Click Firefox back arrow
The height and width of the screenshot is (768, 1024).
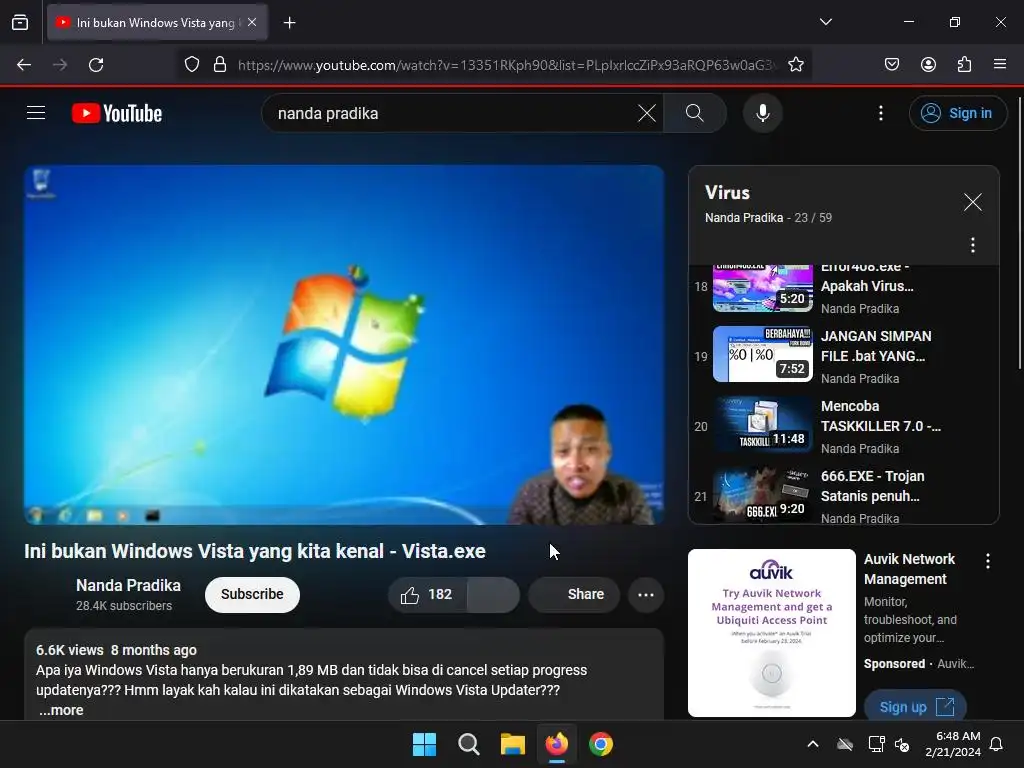point(24,65)
